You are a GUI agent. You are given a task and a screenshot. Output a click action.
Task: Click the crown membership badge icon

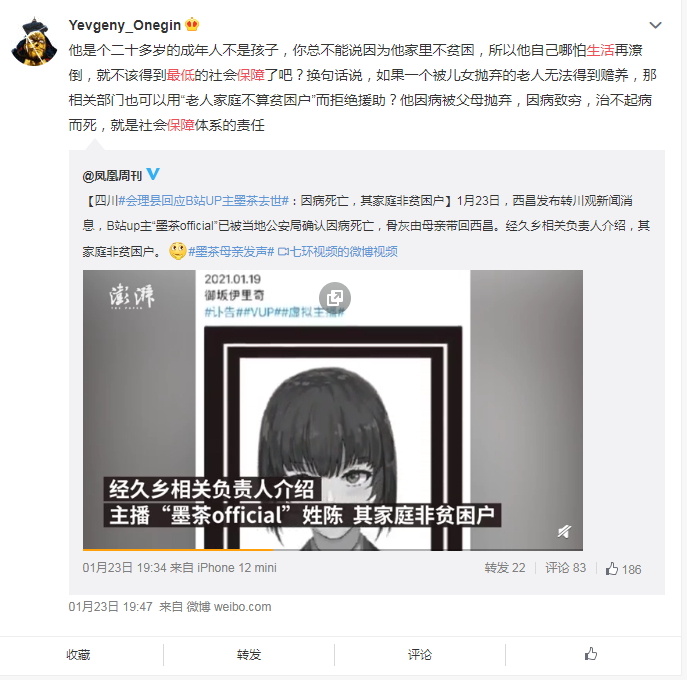192,25
